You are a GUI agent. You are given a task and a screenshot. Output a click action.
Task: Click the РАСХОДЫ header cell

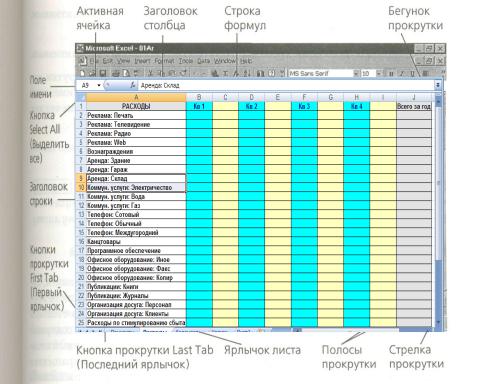tap(136, 106)
